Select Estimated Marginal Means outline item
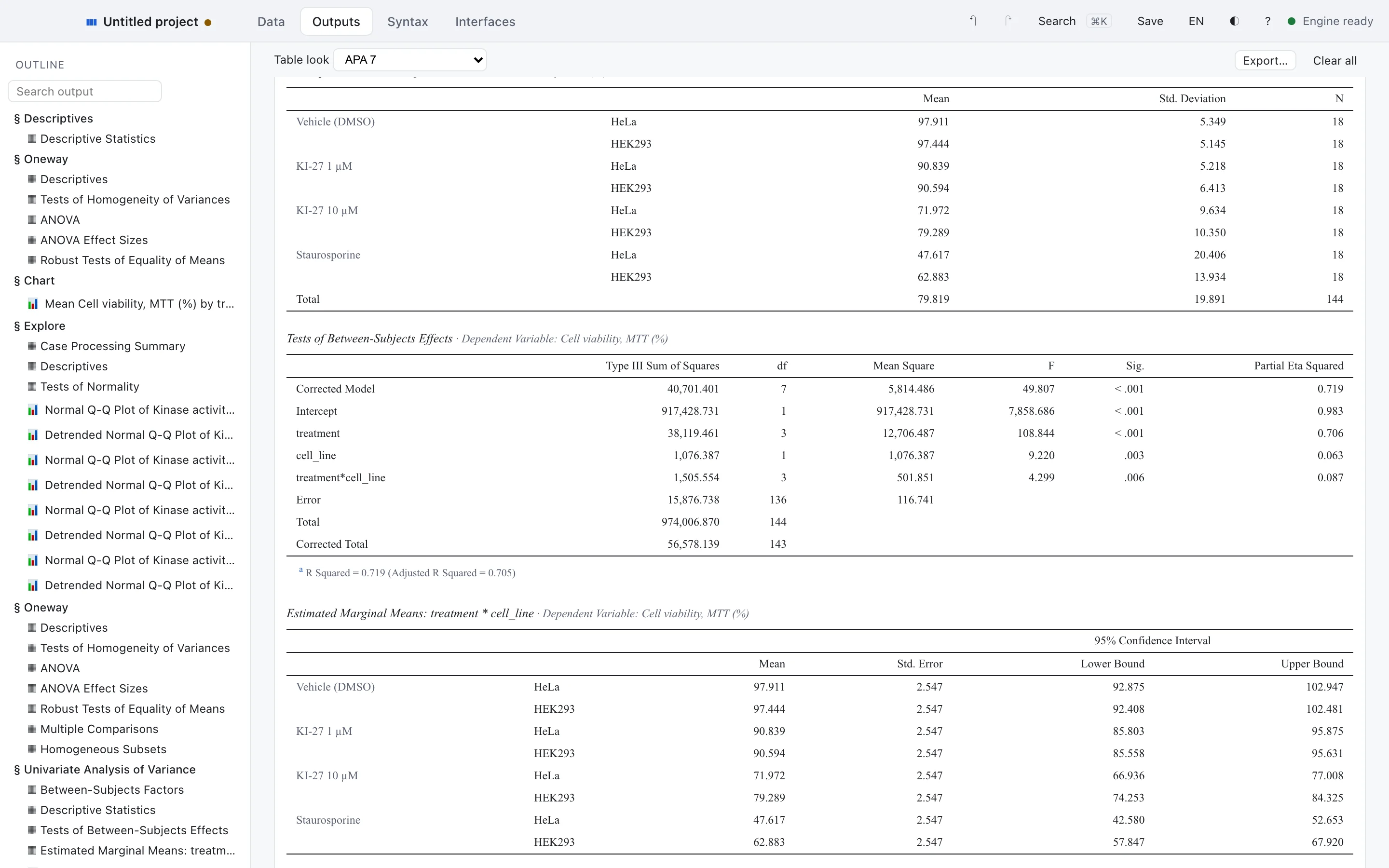This screenshot has height=868, width=1389. (x=138, y=851)
